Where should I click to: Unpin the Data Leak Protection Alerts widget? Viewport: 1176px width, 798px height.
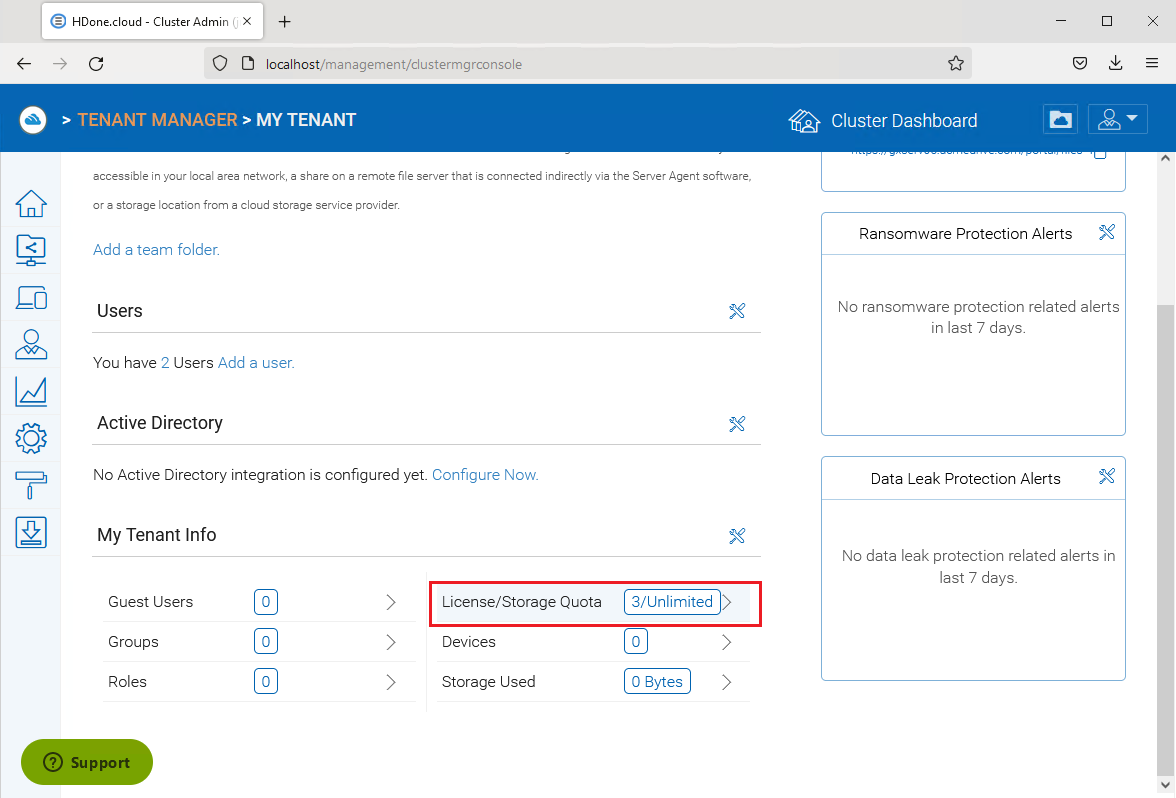click(1107, 477)
